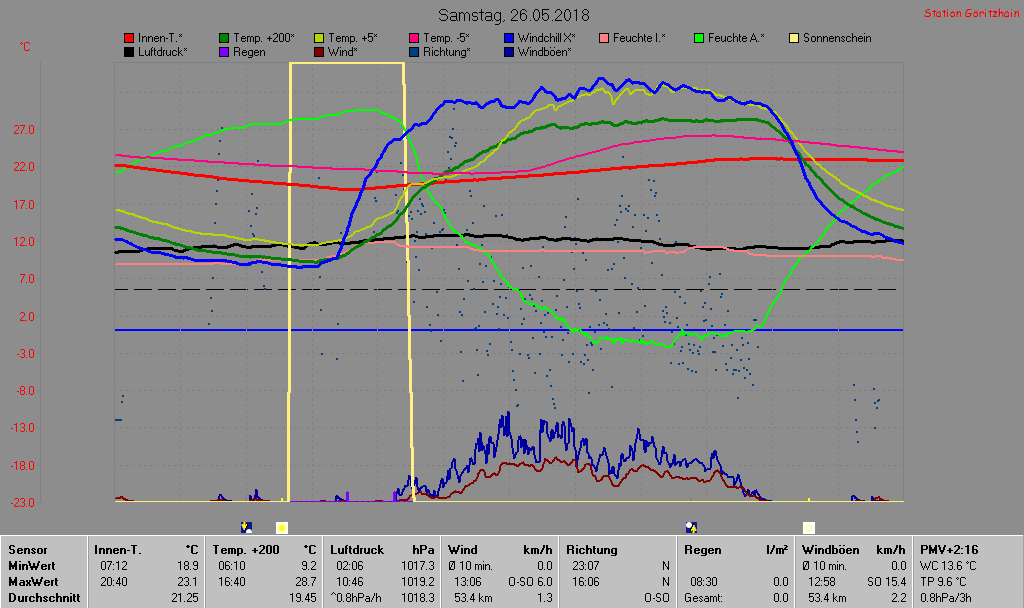
Task: Click the Wind maximum value O-SO 6.0
Action: point(530,581)
